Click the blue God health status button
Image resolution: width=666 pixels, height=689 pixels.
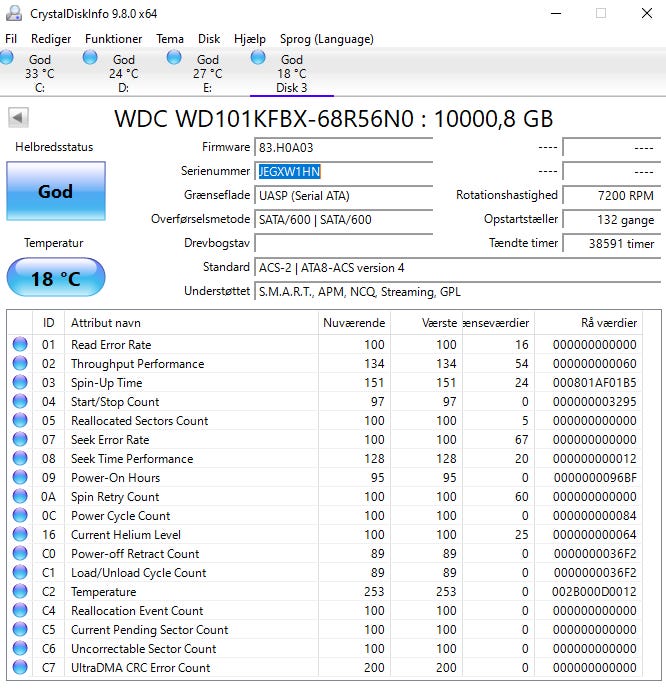click(55, 191)
